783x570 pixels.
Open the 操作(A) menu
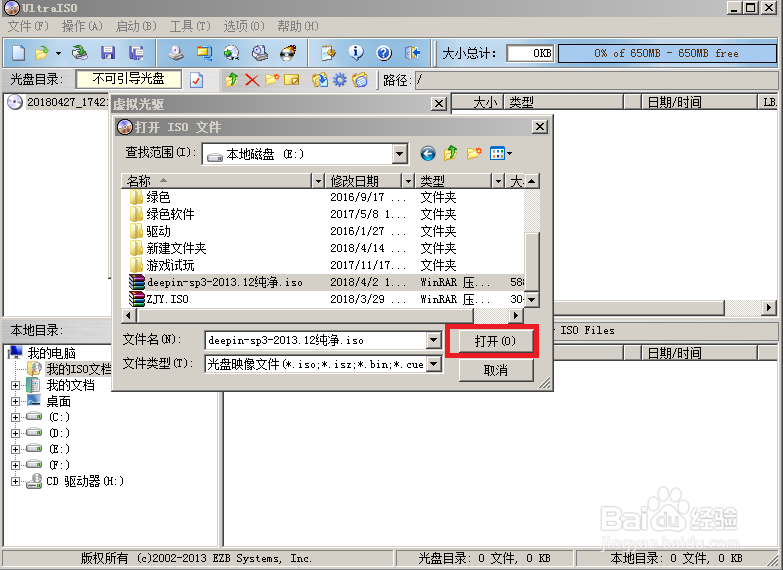pyautogui.click(x=82, y=26)
